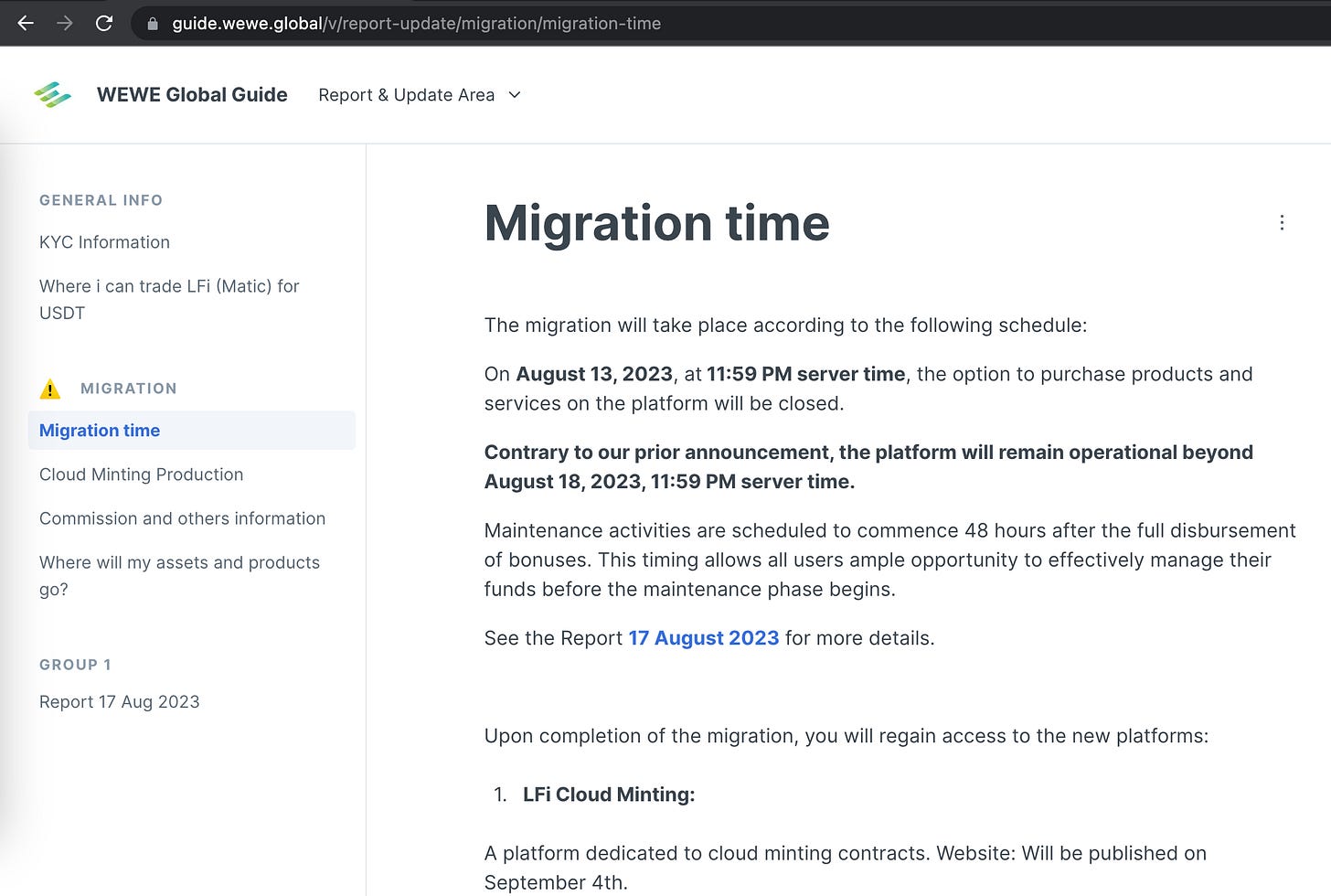Open the Cloud Minting Production page
The image size is (1331, 896).
click(141, 475)
